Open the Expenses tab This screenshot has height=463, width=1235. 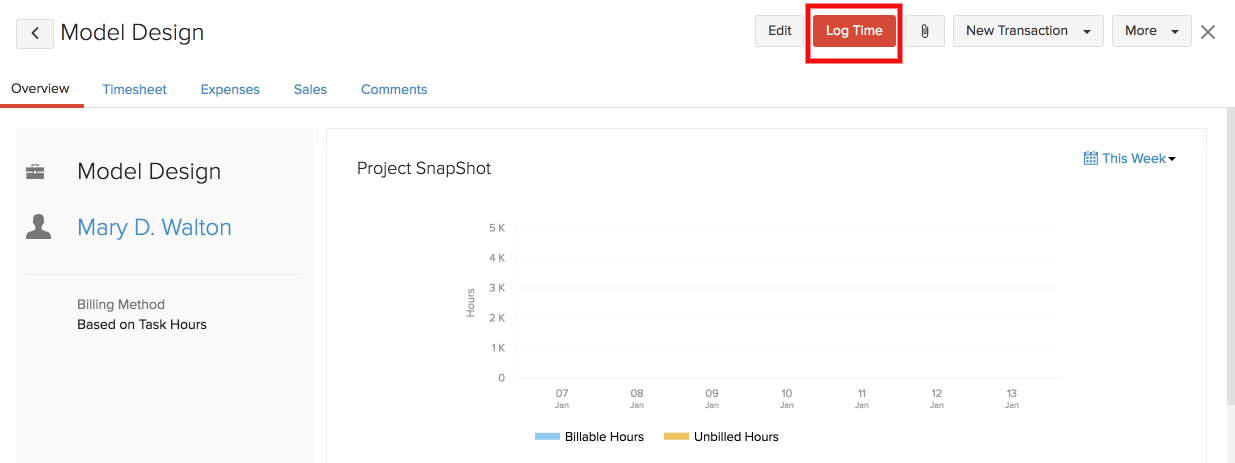(230, 89)
